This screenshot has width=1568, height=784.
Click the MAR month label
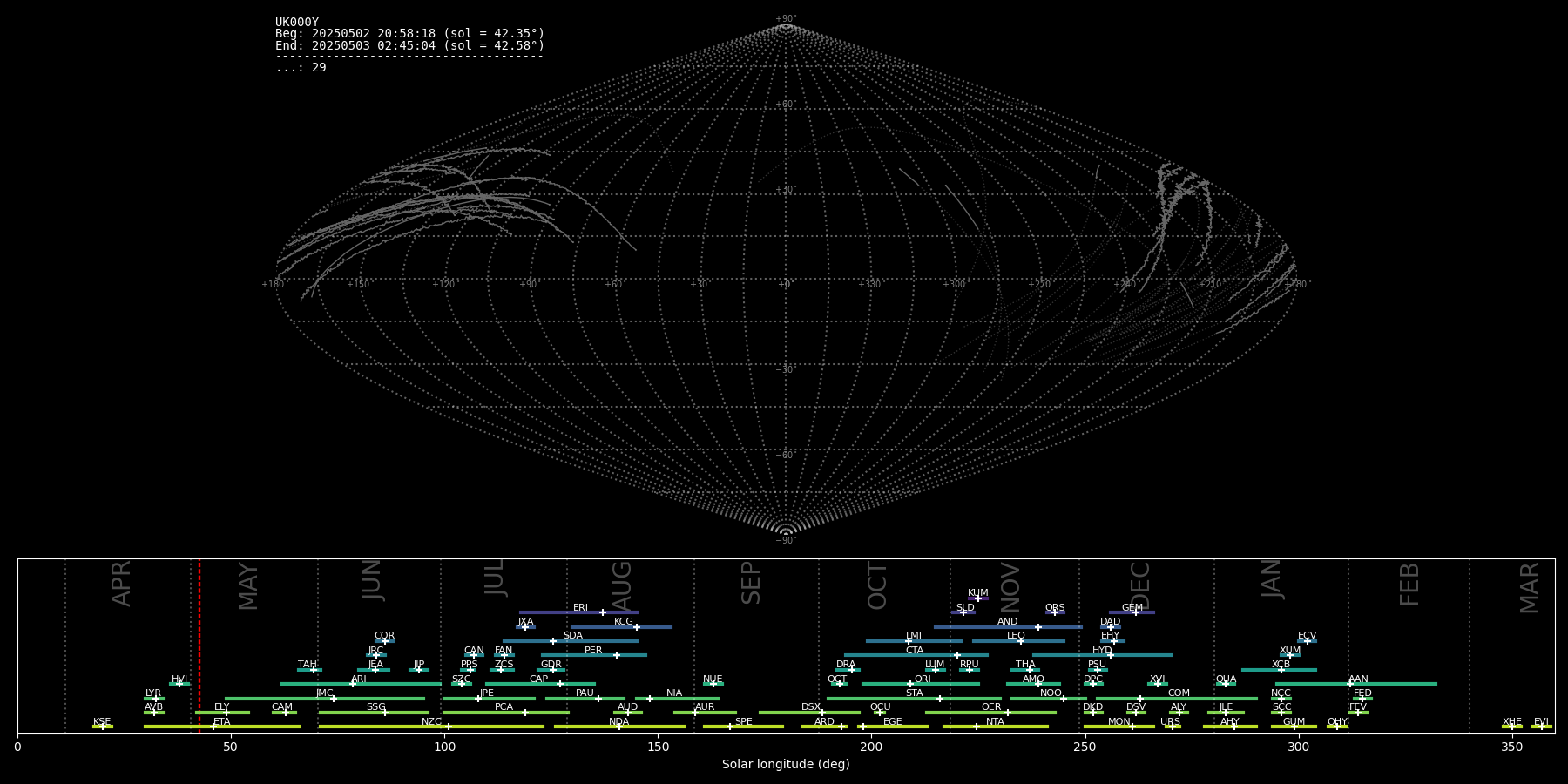pyautogui.click(x=1530, y=588)
